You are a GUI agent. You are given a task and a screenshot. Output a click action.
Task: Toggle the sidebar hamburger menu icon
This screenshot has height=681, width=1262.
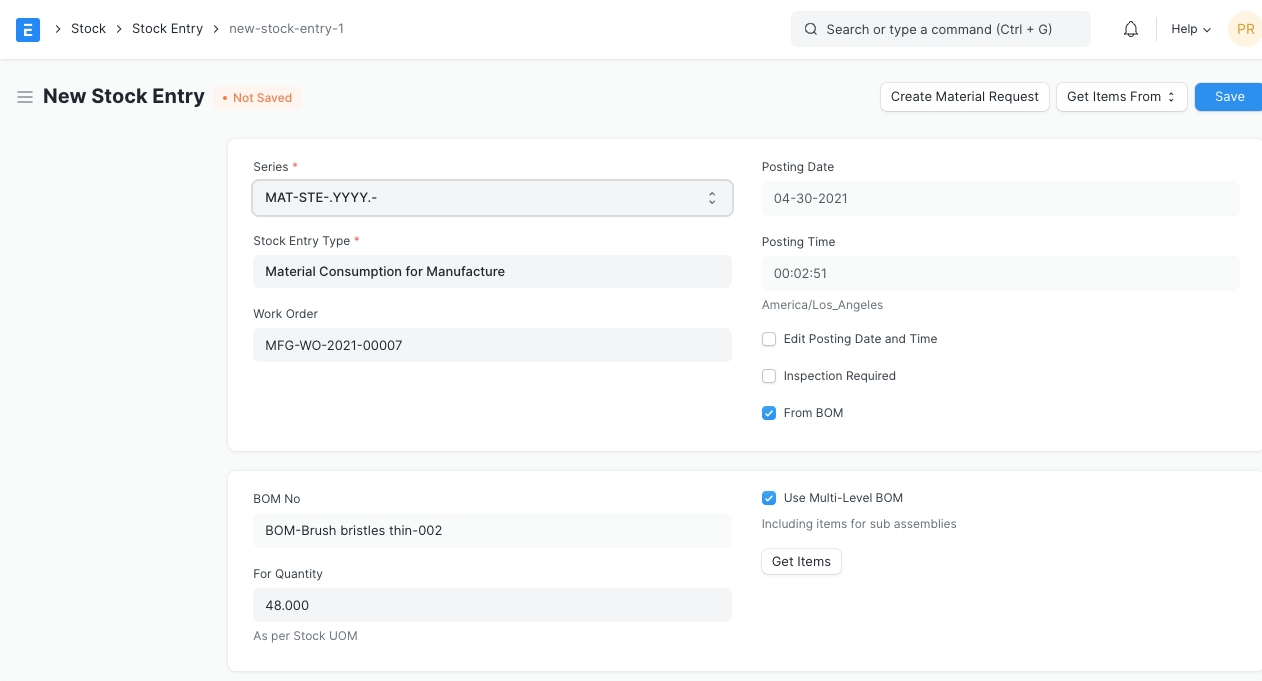(25, 97)
